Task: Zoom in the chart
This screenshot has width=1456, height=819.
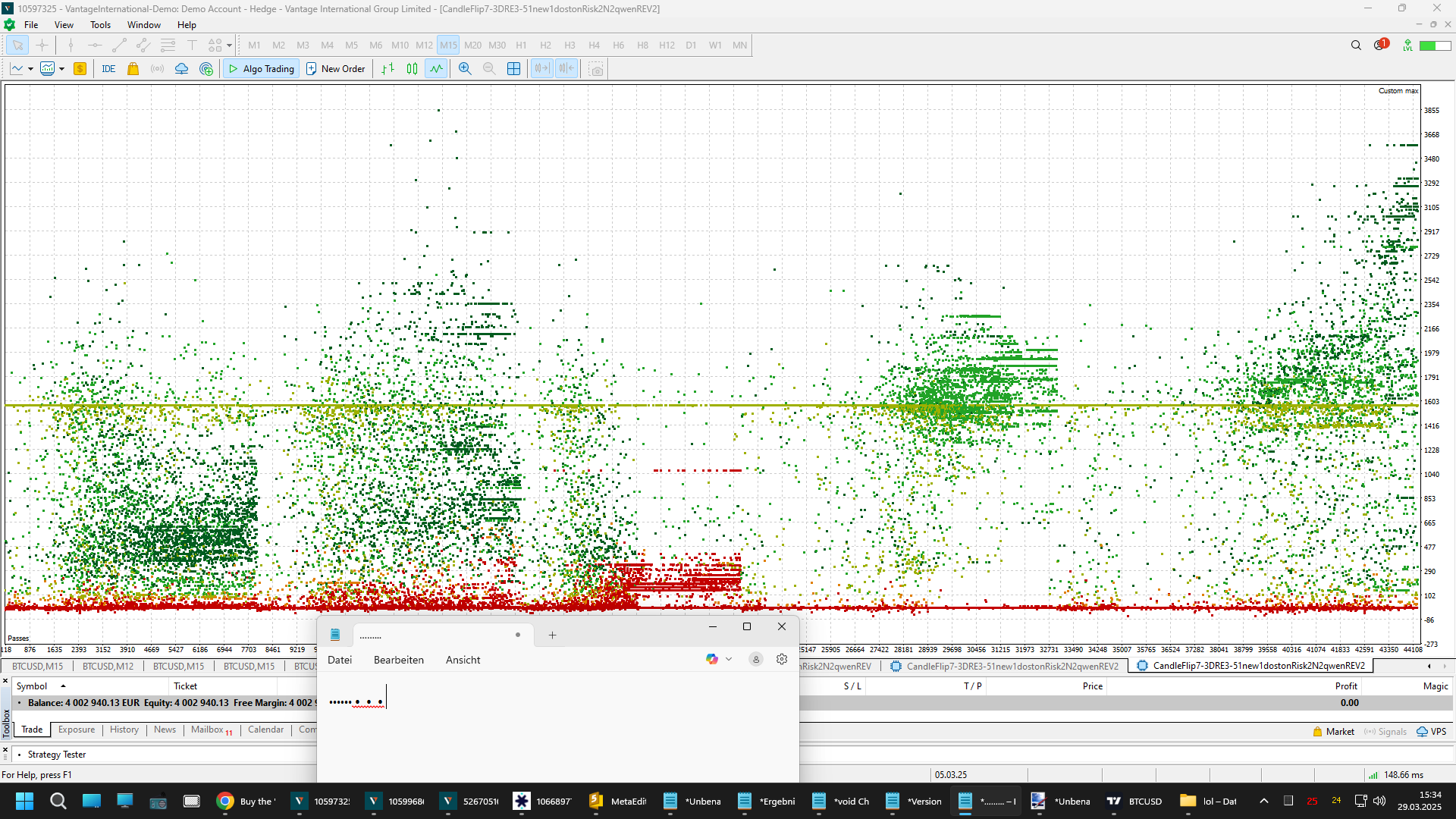Action: click(x=465, y=69)
